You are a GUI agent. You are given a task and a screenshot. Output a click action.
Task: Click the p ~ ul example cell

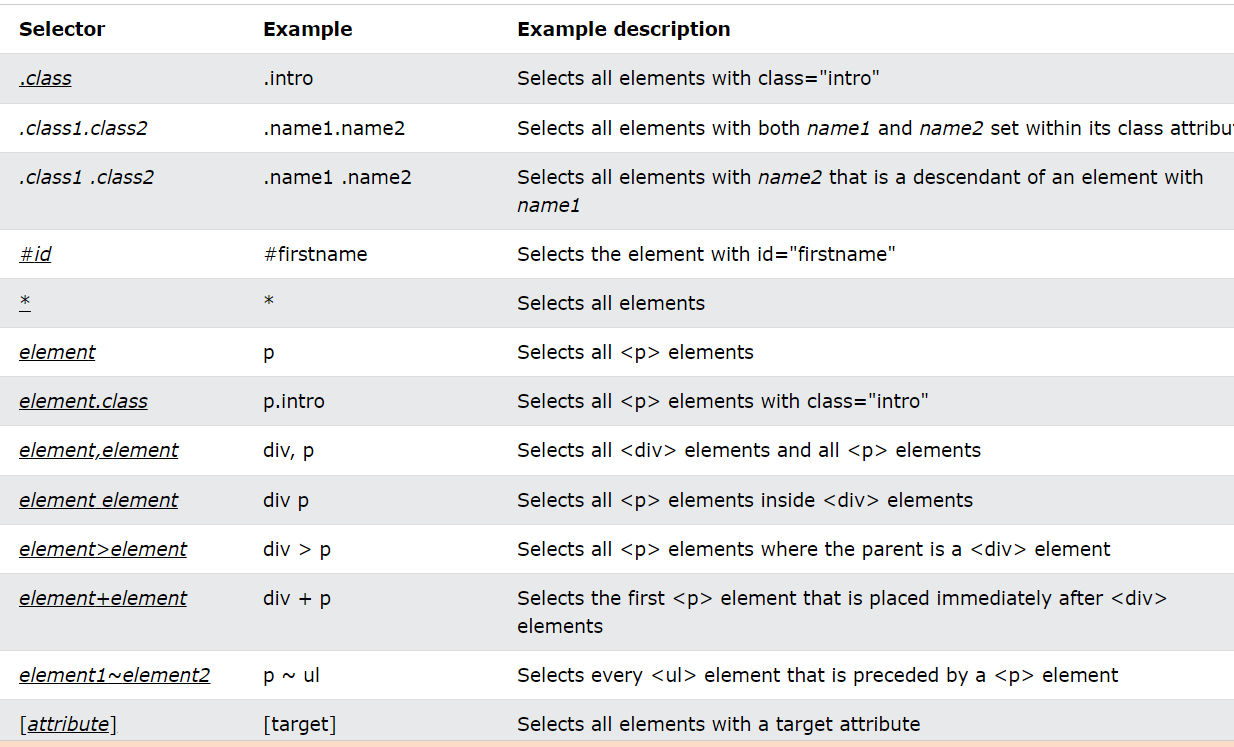(291, 675)
